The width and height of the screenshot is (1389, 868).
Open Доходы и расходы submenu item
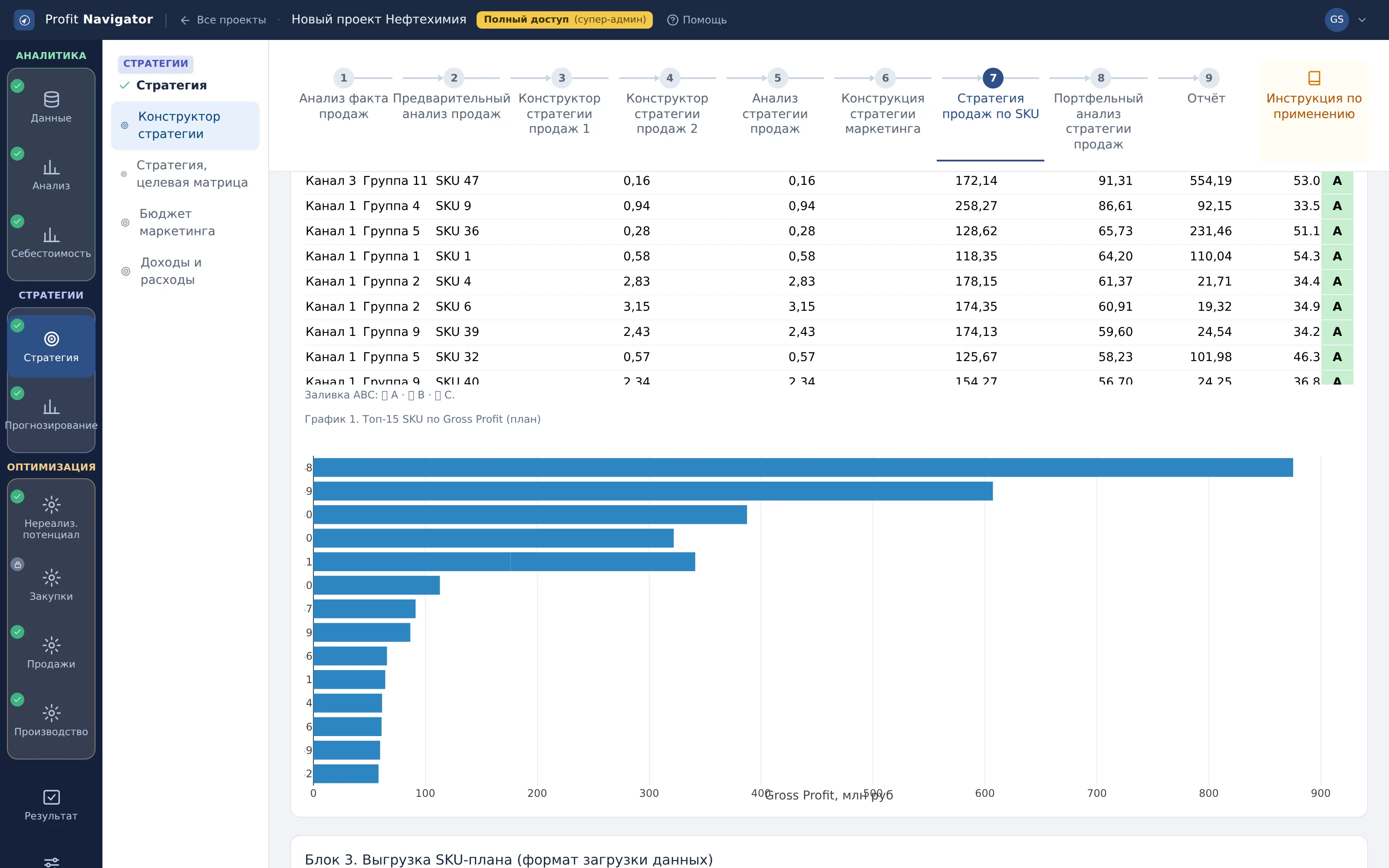pyautogui.click(x=185, y=271)
